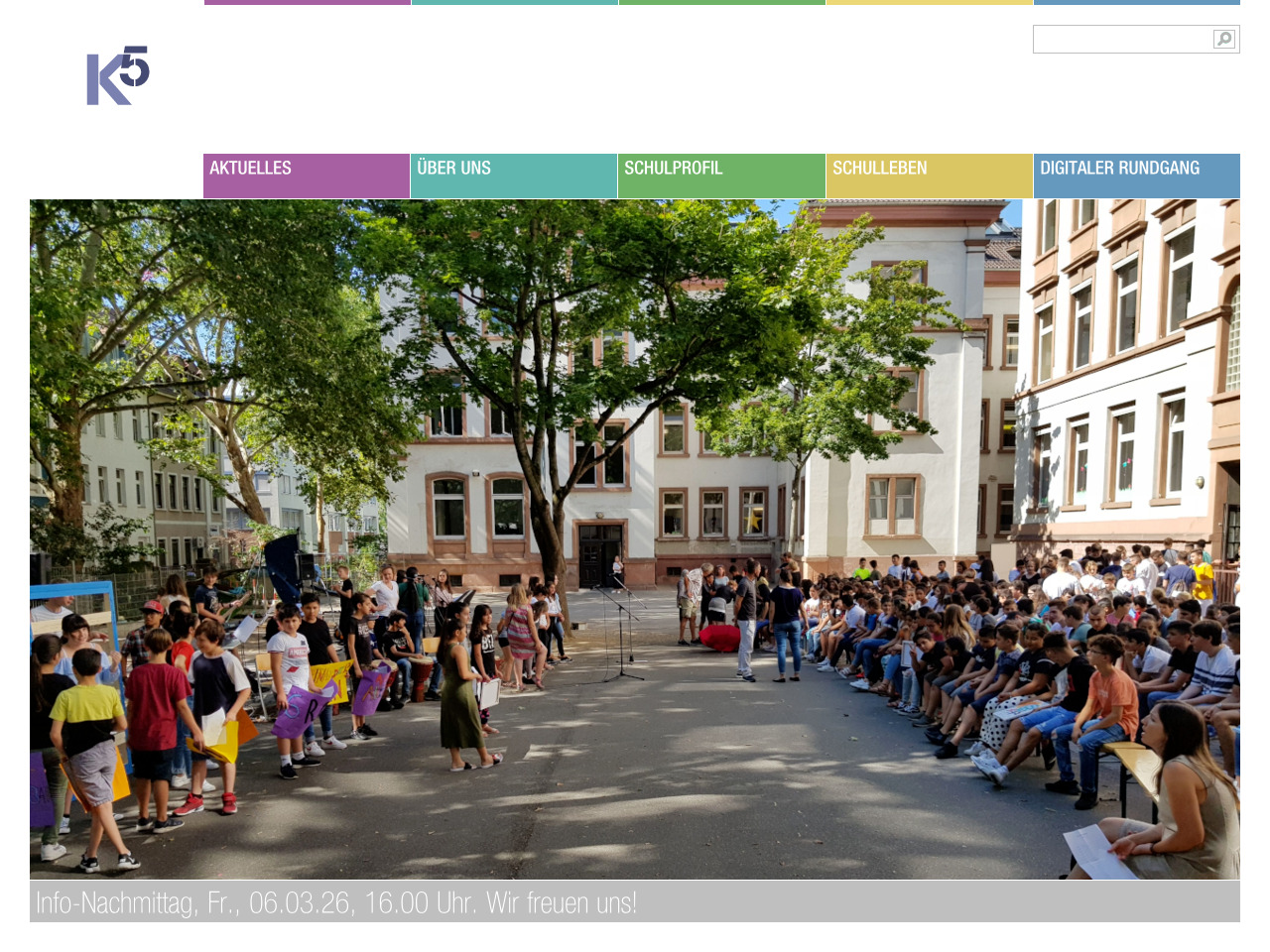This screenshot has width=1270, height=952.
Task: Click the red beanbag in the courtyard
Action: [719, 638]
